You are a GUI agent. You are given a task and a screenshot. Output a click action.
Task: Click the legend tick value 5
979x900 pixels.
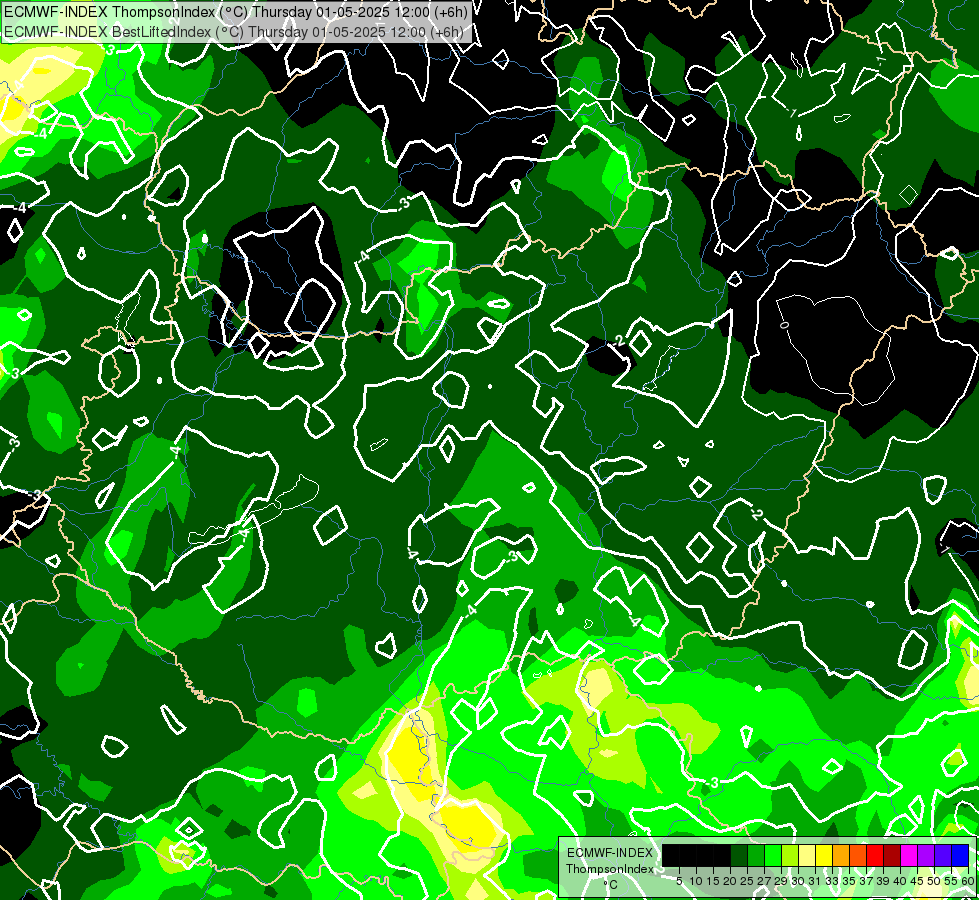[x=679, y=881]
